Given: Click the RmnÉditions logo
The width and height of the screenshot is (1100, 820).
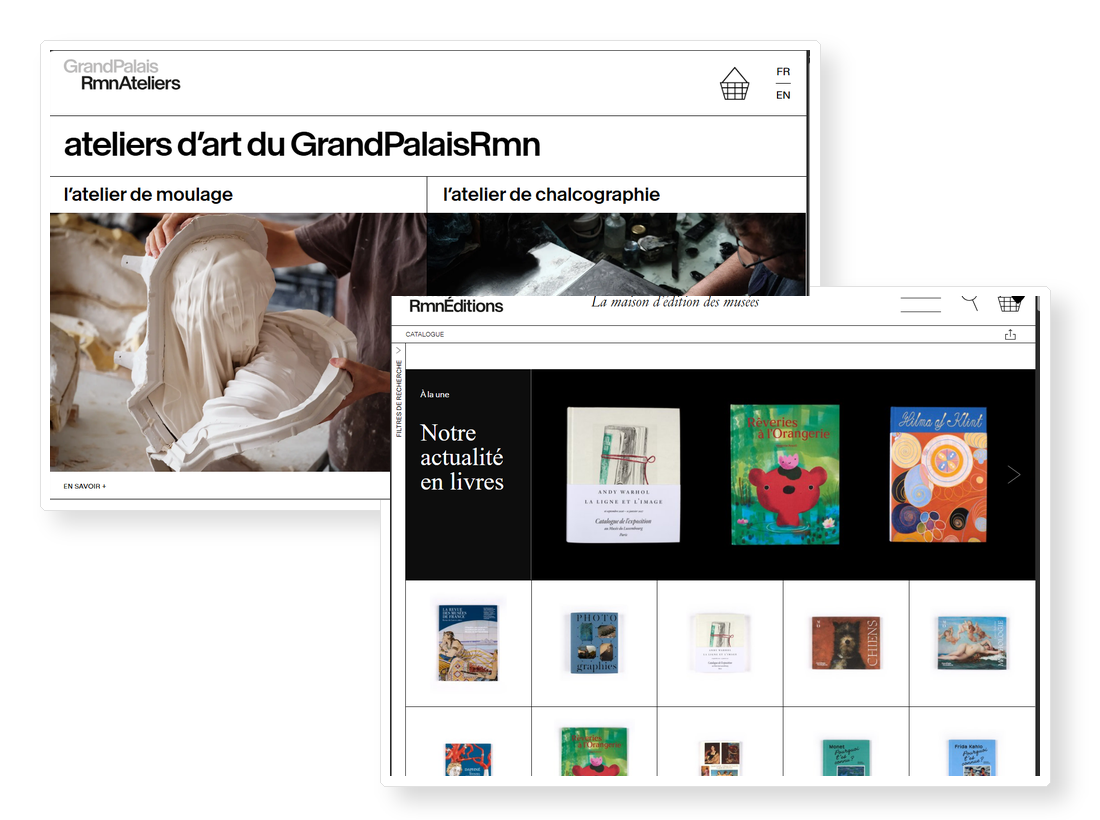Looking at the screenshot, I should coord(456,306).
